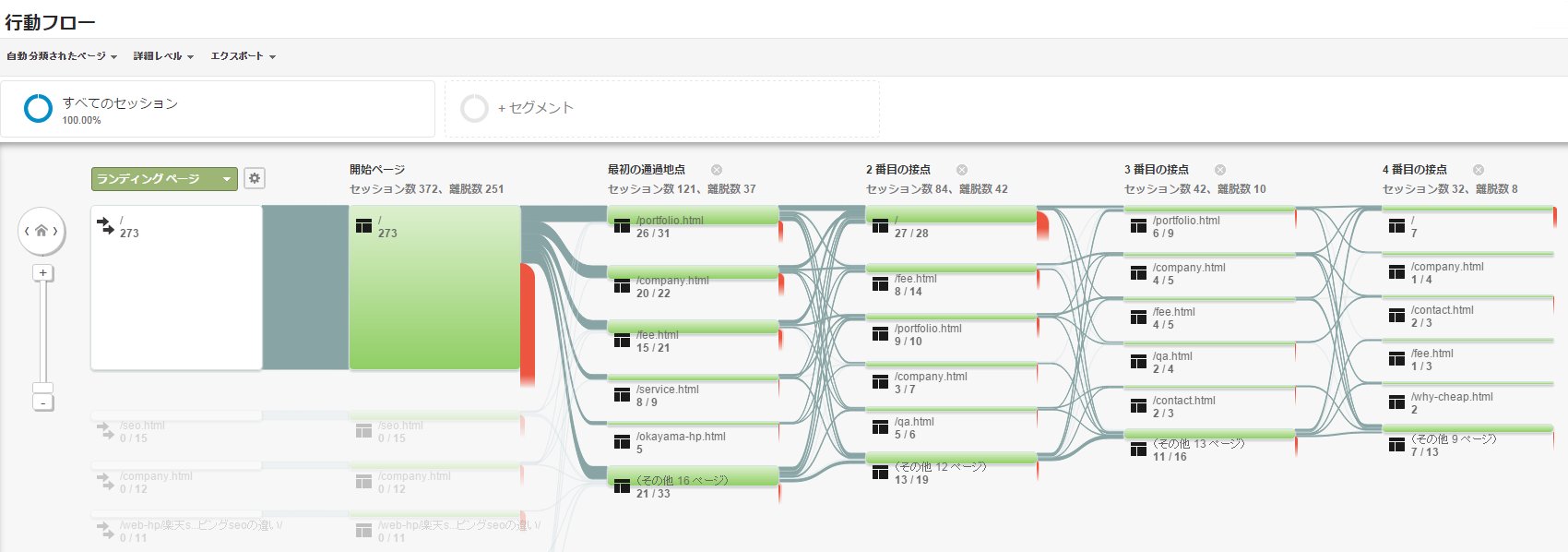This screenshot has height=552, width=1568.
Task: Open the ランディングページ dimension dropdown
Action: point(164,178)
